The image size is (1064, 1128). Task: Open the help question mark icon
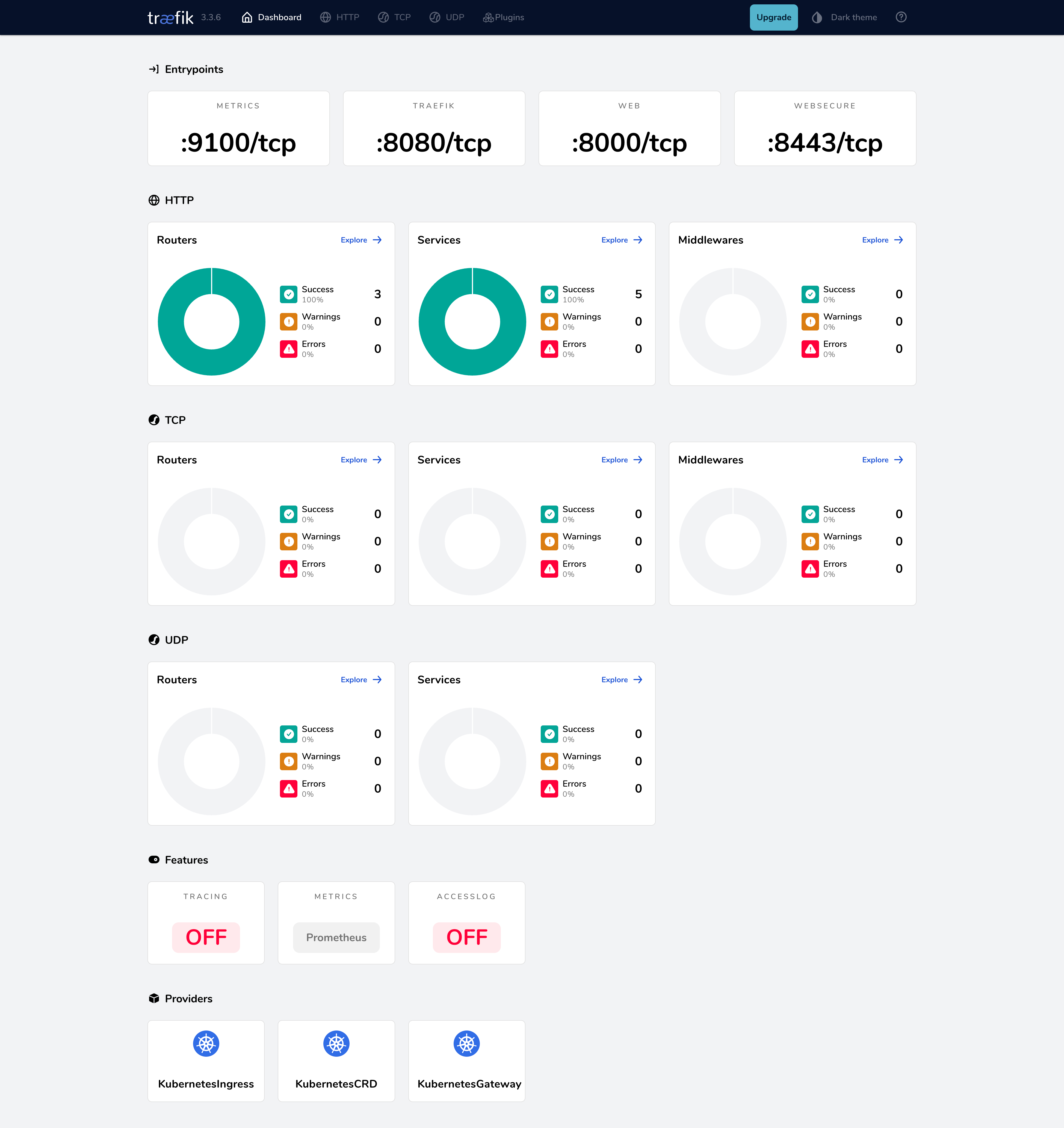click(x=901, y=17)
